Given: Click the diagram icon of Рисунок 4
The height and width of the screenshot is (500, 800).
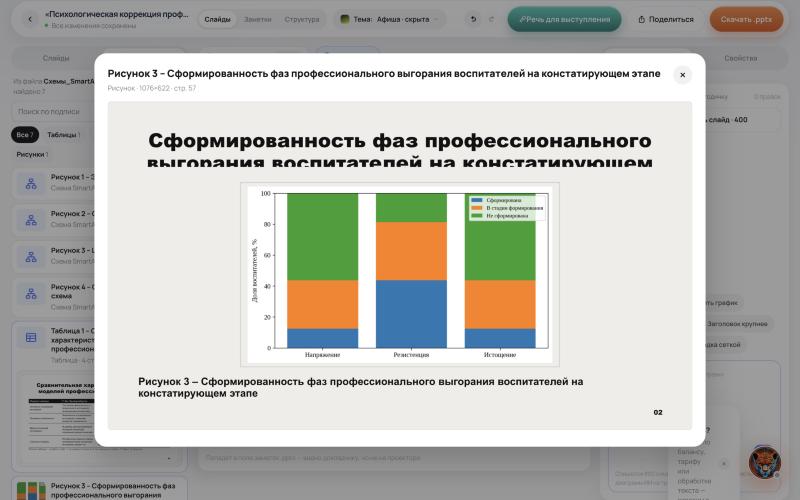Looking at the screenshot, I should 31,294.
